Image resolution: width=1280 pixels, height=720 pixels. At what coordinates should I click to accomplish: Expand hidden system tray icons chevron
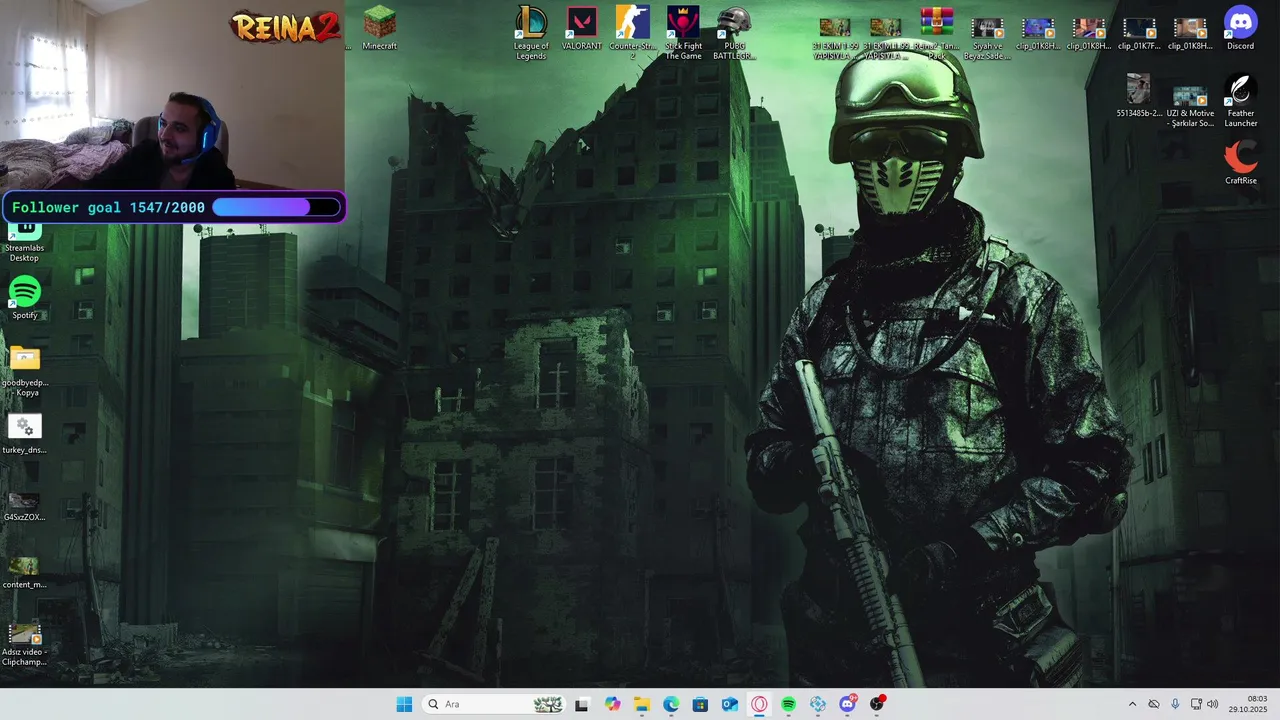click(x=1132, y=704)
